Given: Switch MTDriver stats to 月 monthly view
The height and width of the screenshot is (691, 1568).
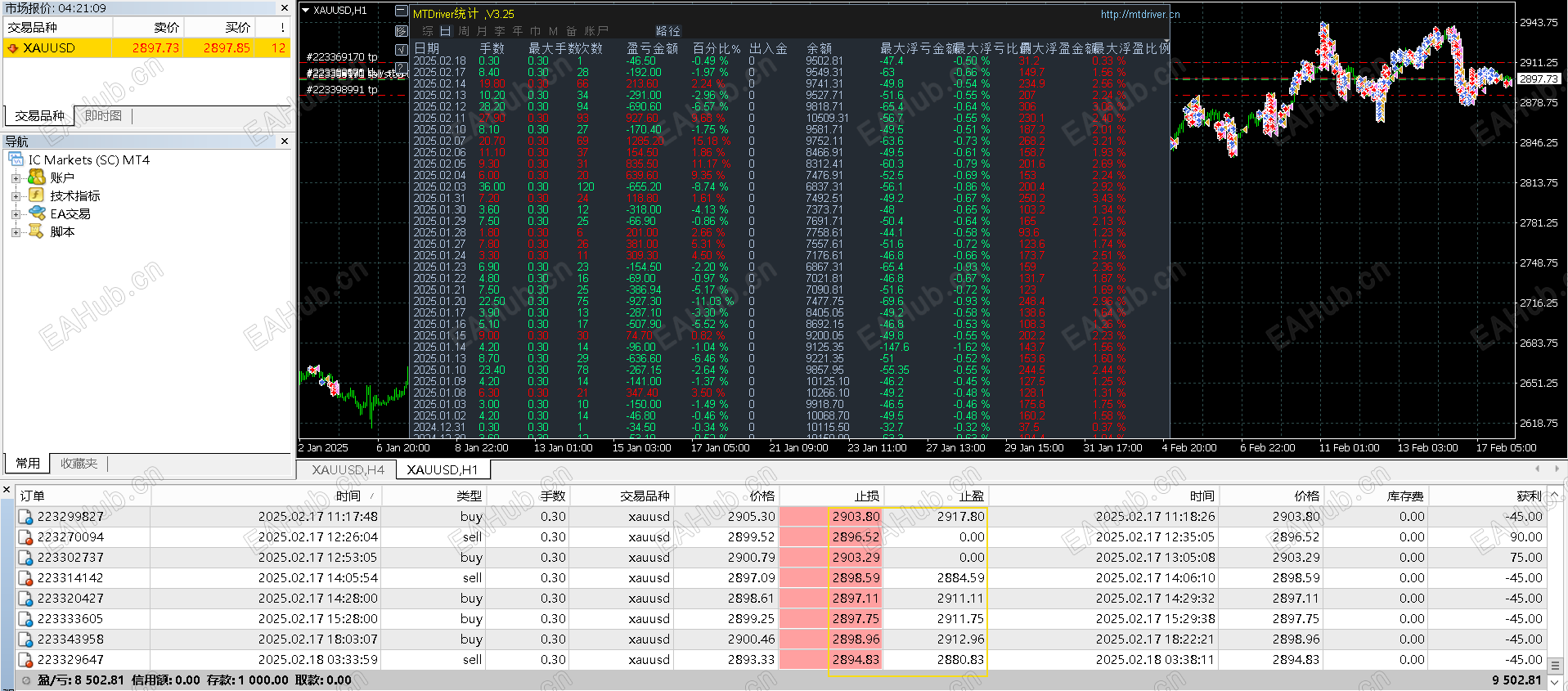Looking at the screenshot, I should pyautogui.click(x=482, y=31).
